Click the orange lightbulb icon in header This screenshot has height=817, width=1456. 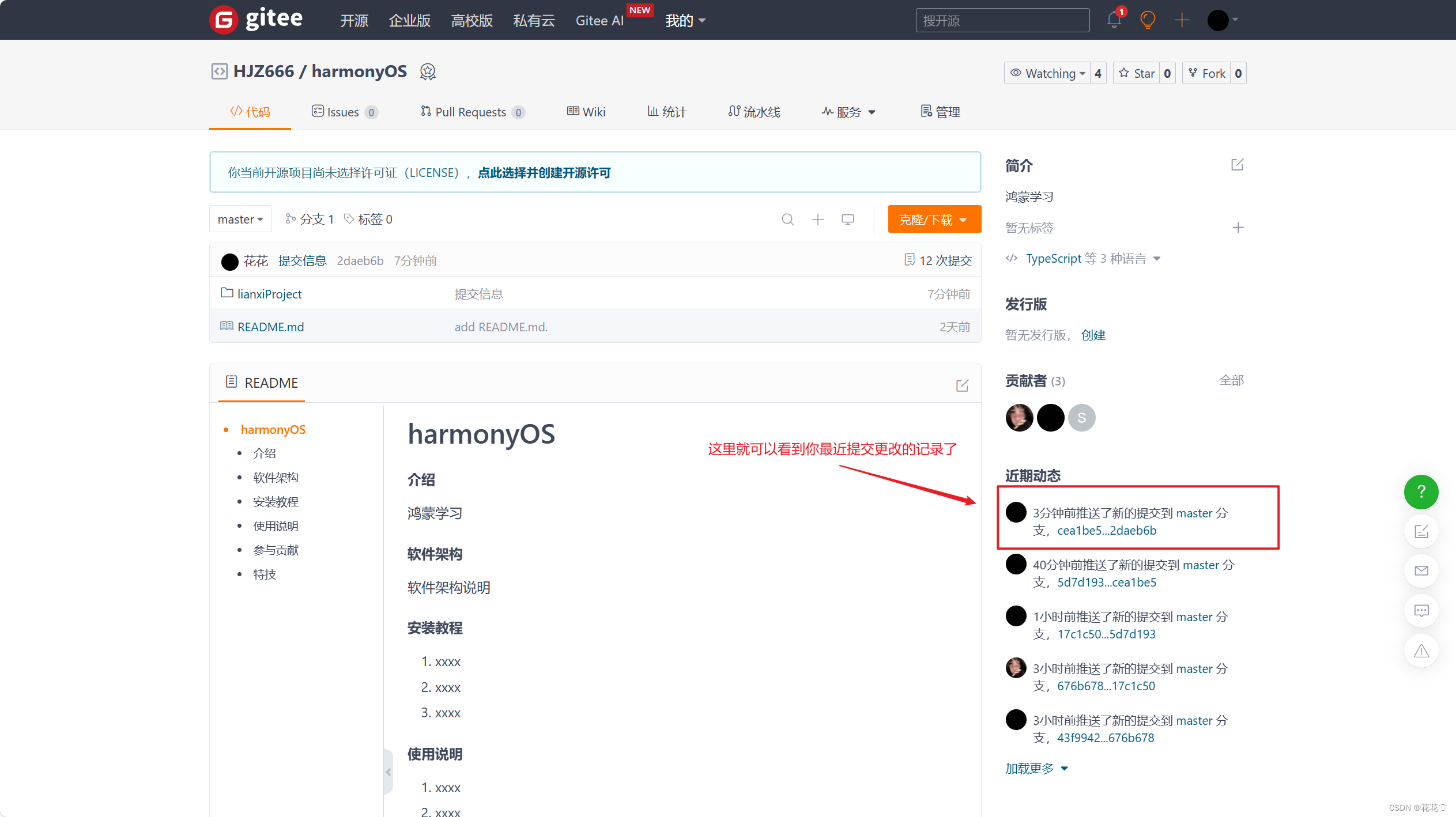(x=1148, y=20)
